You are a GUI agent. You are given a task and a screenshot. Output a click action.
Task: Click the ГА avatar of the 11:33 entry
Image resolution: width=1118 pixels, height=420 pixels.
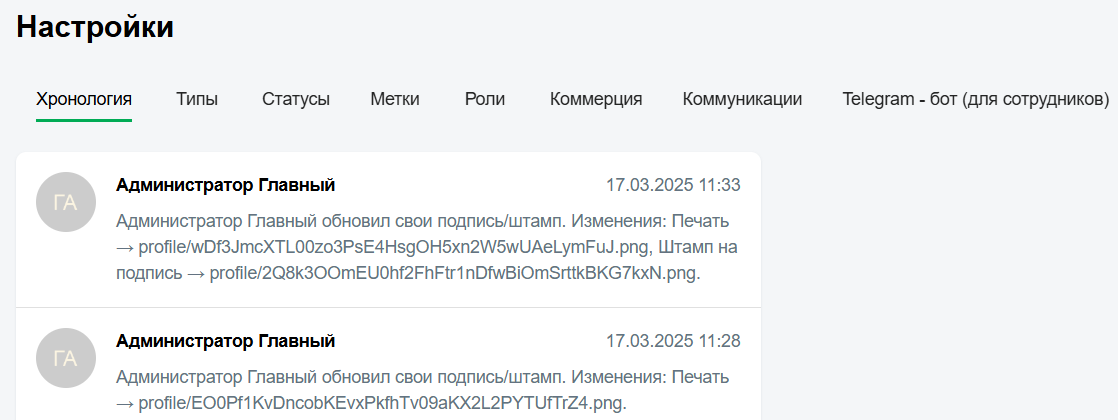tap(65, 202)
